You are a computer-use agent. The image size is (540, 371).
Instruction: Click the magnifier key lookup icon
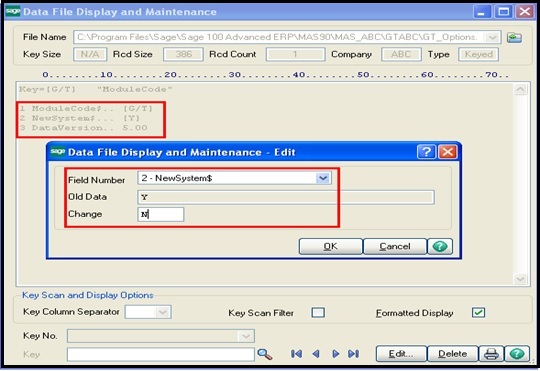click(x=264, y=354)
